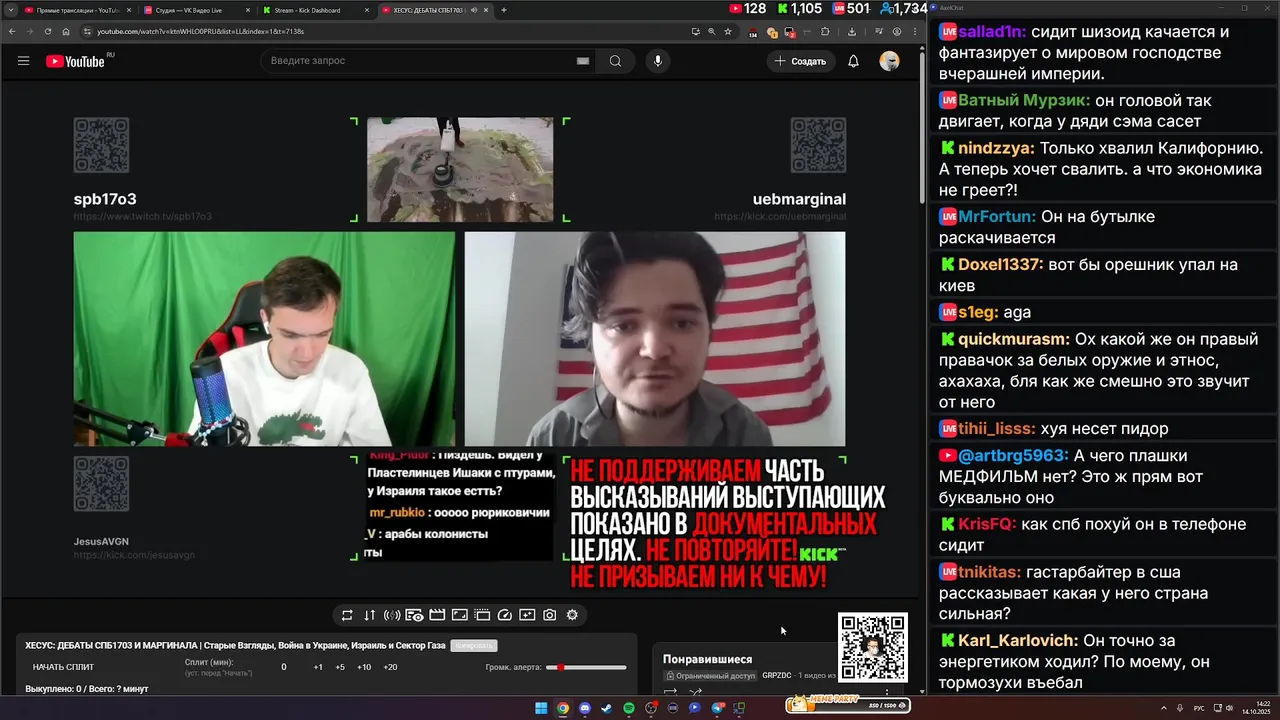1280x720 pixels.
Task: Expand the browser tab search dropdown
Action: pyautogui.click(x=10, y=10)
